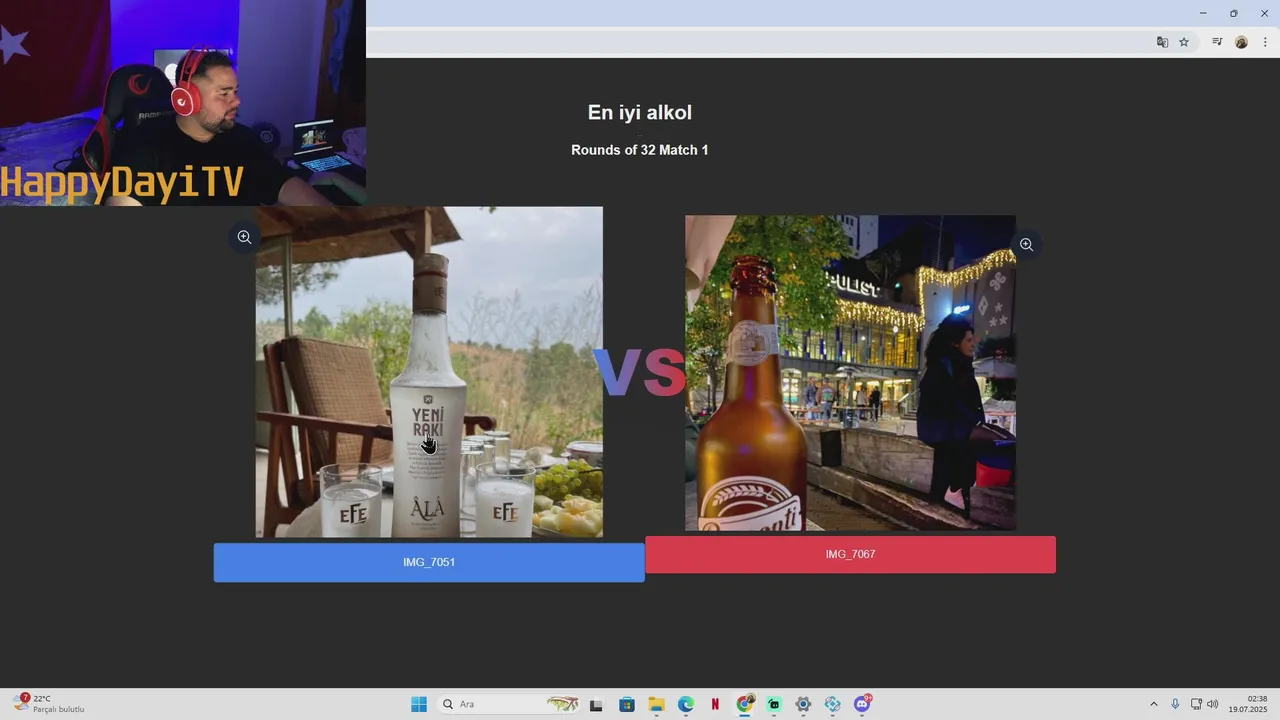This screenshot has width=1280, height=720.
Task: Open the blue diamond app in taskbar
Action: click(x=833, y=704)
